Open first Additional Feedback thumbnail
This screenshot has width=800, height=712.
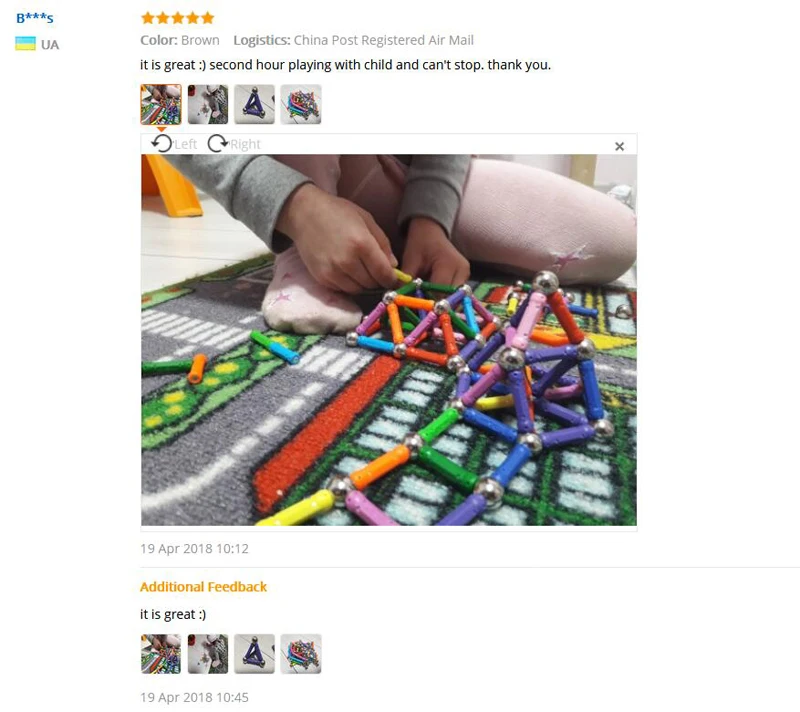(161, 654)
